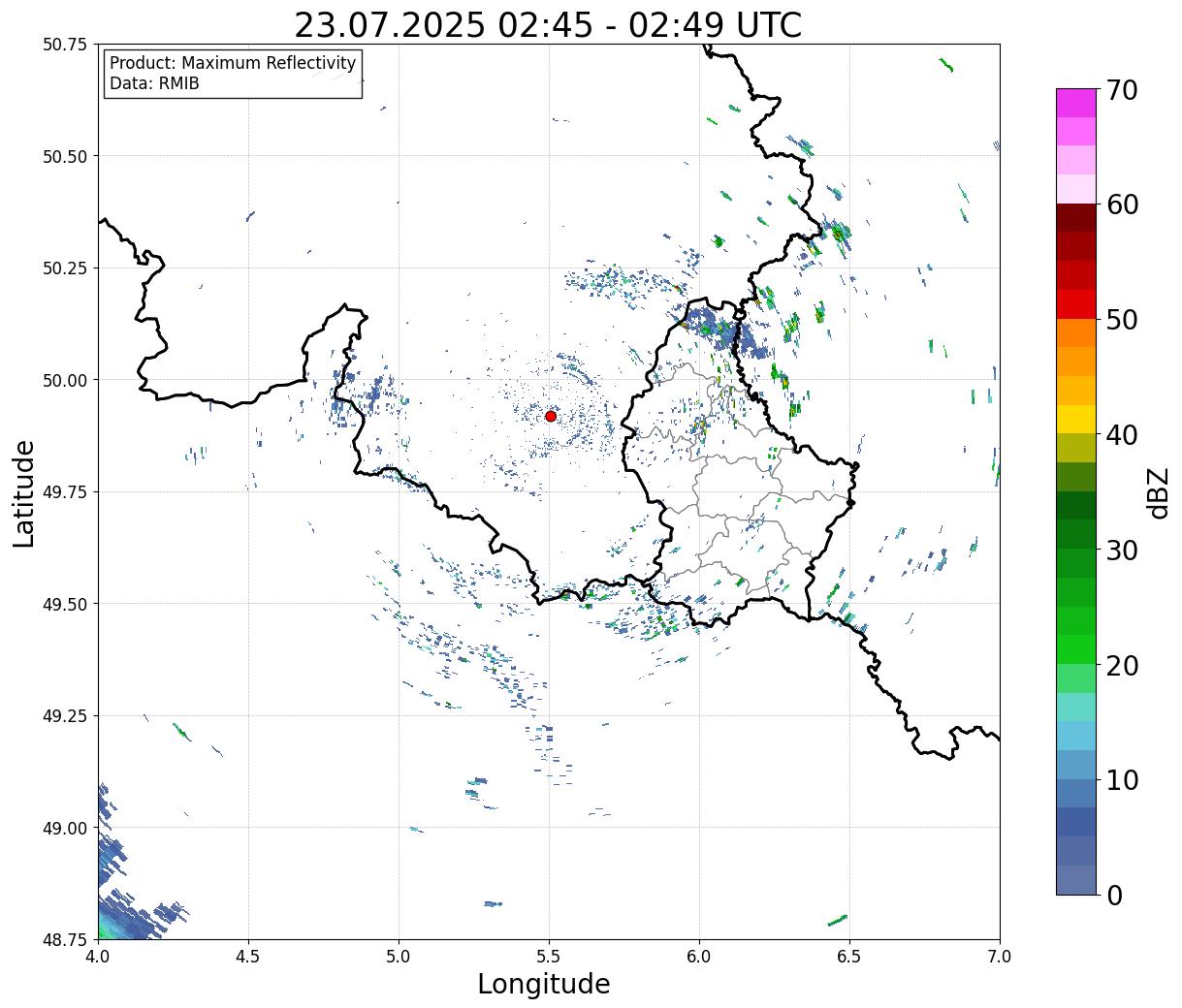Click the latitude tick label 49.25
The width and height of the screenshot is (1182, 1008).
coord(65,716)
